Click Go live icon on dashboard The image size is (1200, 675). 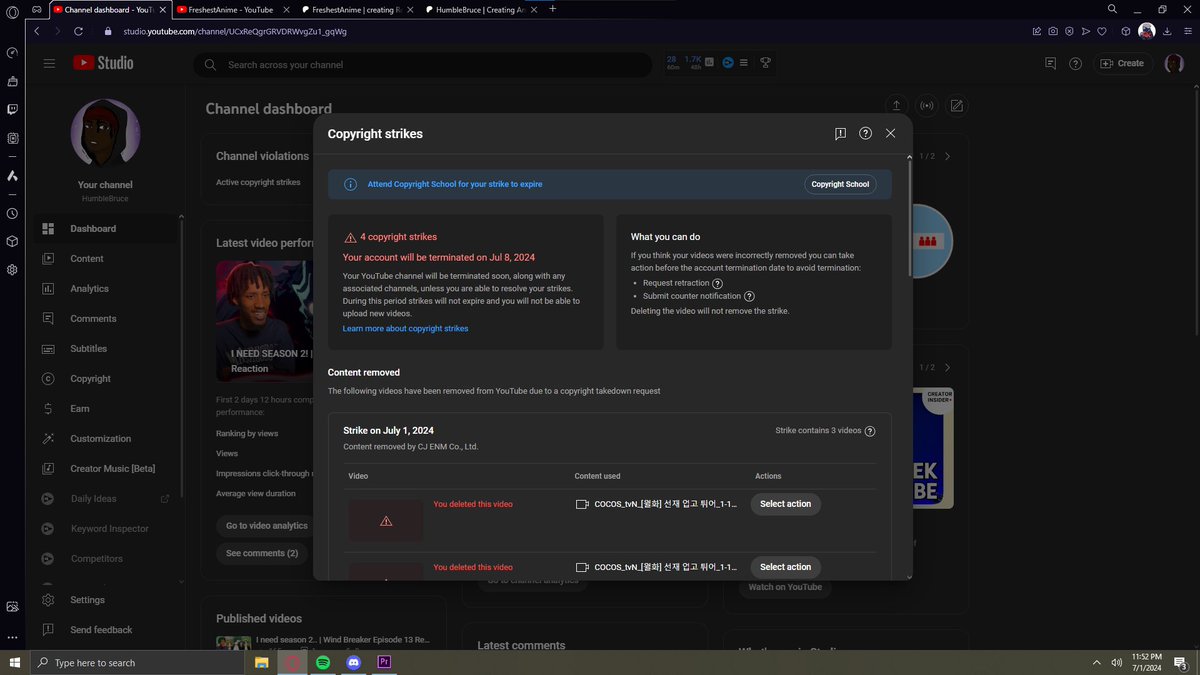926,105
